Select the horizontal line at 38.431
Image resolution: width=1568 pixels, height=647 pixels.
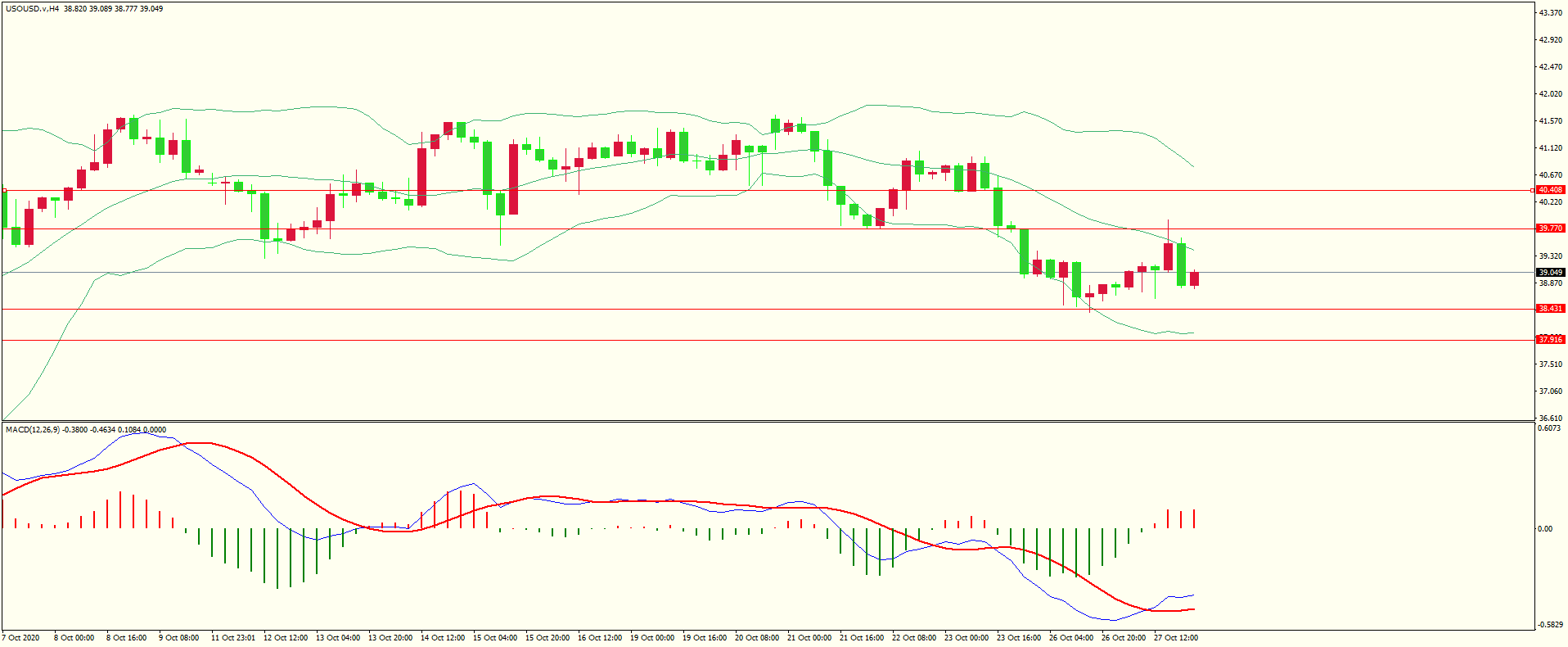[x=767, y=309]
